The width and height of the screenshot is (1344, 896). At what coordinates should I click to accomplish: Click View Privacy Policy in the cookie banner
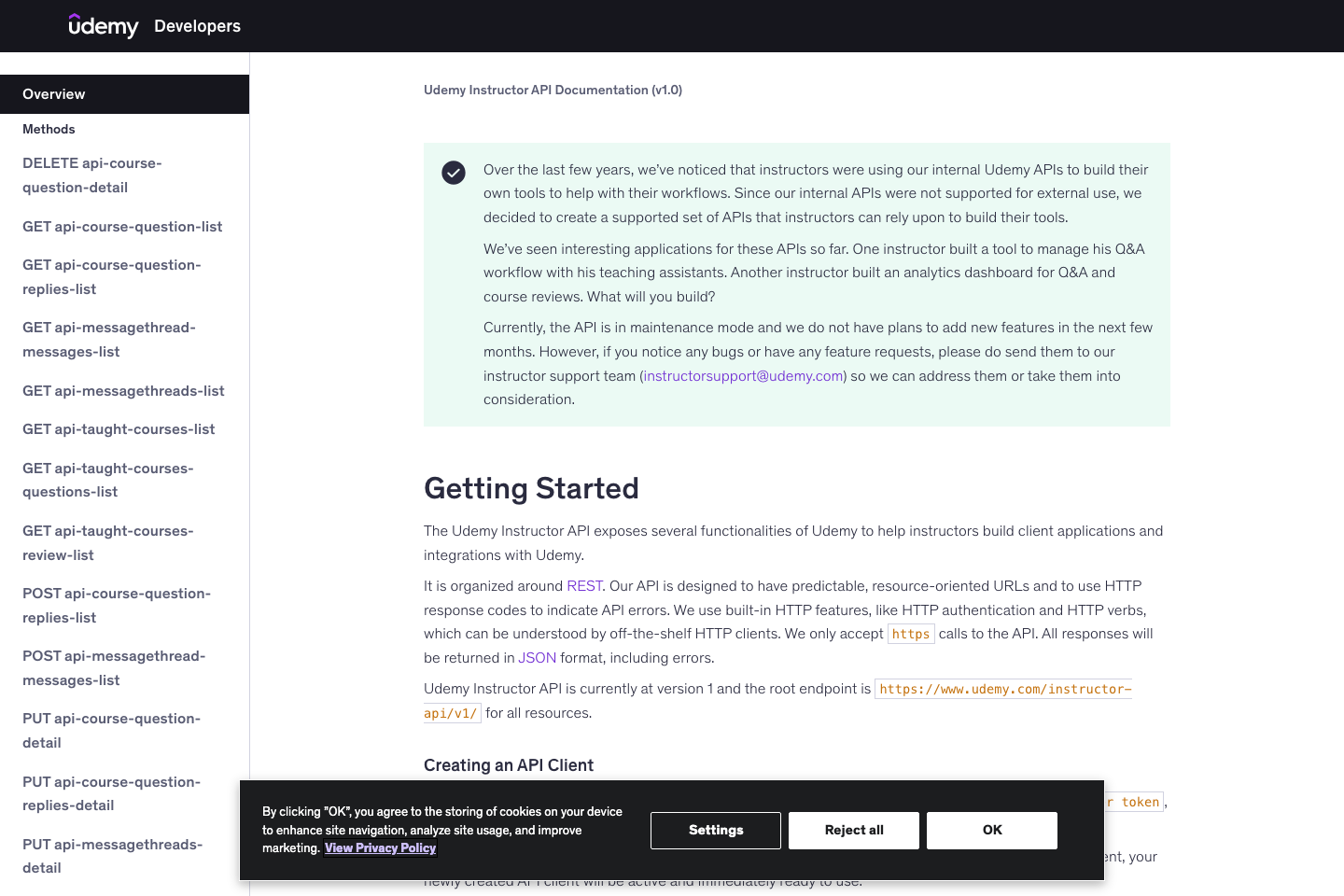click(380, 848)
